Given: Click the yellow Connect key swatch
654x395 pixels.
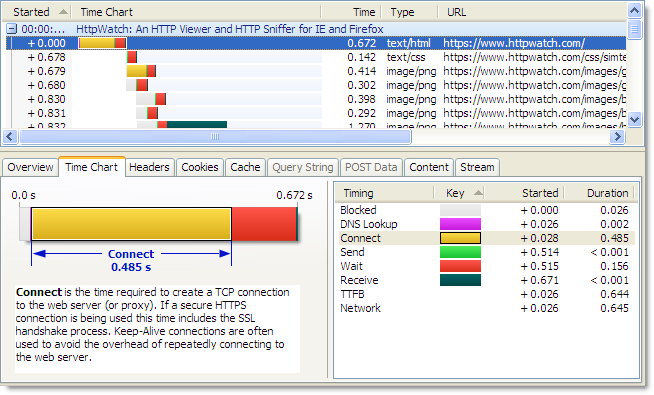Looking at the screenshot, I should (x=460, y=238).
